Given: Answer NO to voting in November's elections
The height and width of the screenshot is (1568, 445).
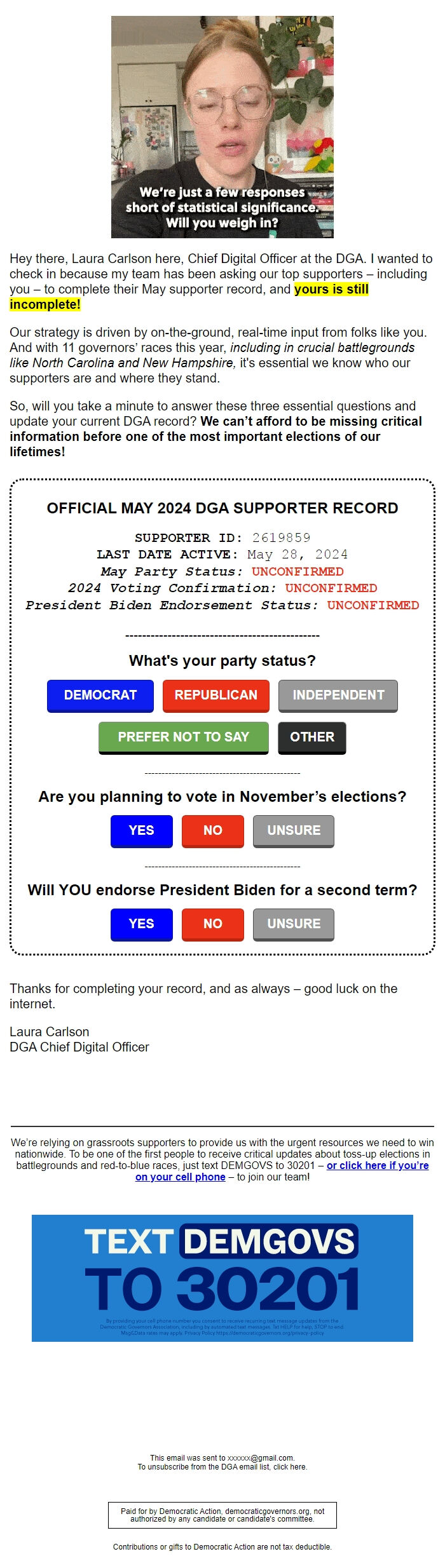Looking at the screenshot, I should [x=212, y=830].
